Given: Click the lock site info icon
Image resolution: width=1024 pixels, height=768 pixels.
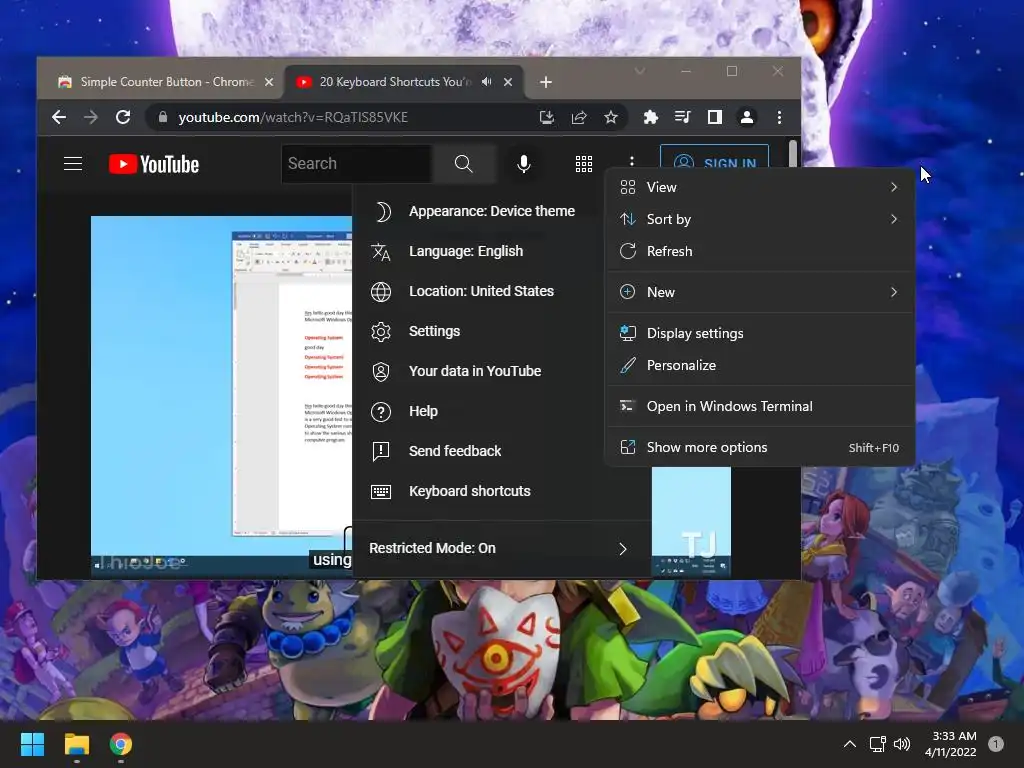Looking at the screenshot, I should 163,117.
